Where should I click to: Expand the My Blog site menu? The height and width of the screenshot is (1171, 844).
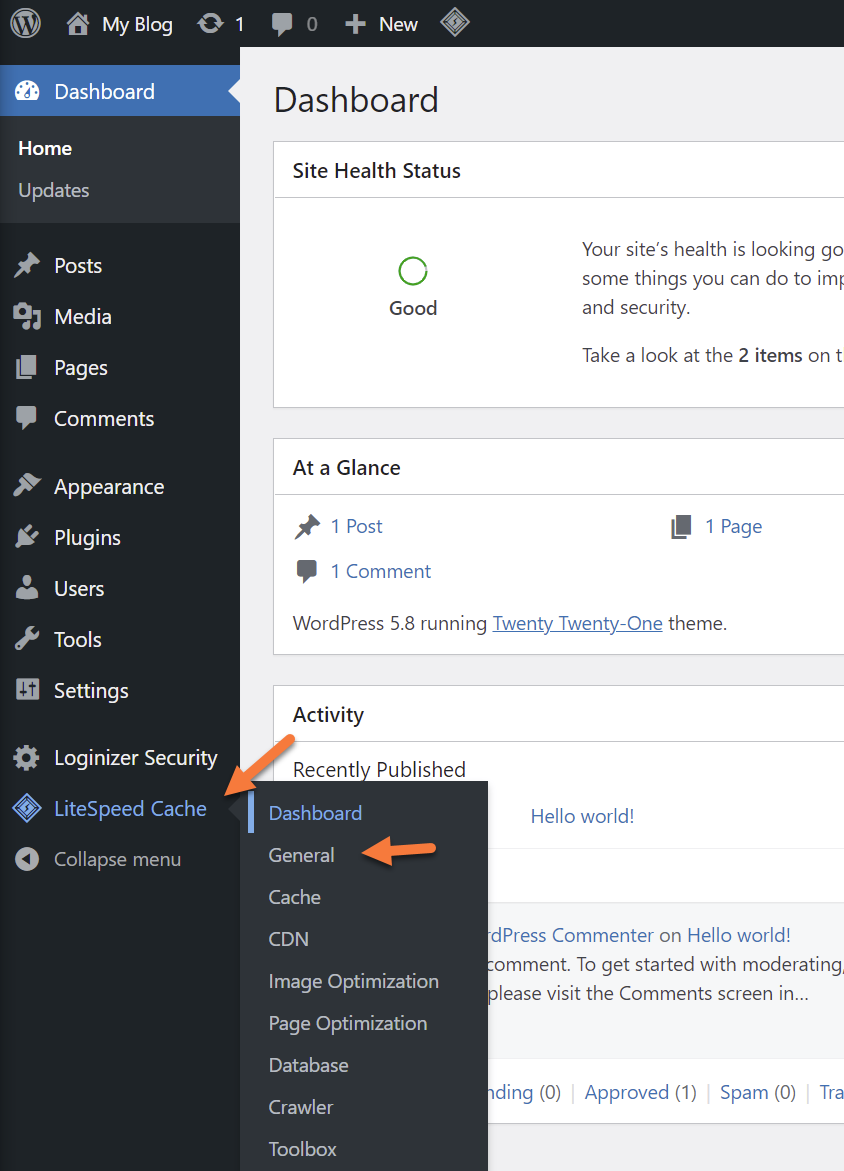click(120, 24)
